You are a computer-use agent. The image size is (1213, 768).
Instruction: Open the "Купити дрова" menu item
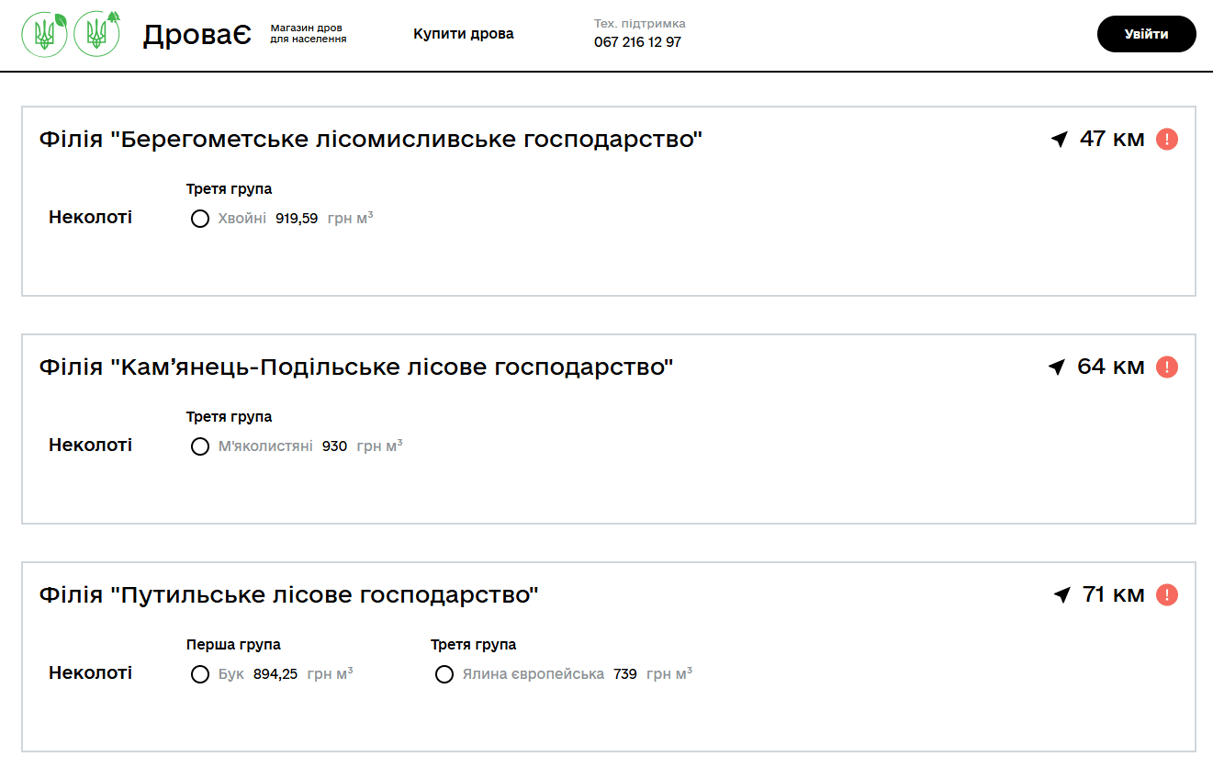pyautogui.click(x=463, y=33)
